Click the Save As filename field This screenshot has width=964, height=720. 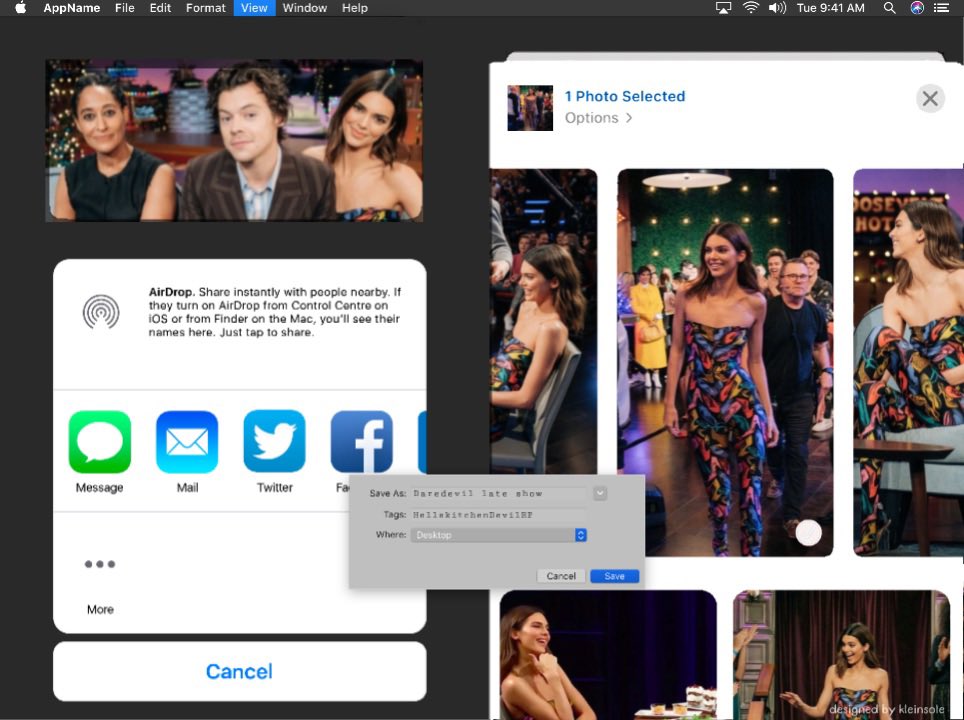coord(499,493)
